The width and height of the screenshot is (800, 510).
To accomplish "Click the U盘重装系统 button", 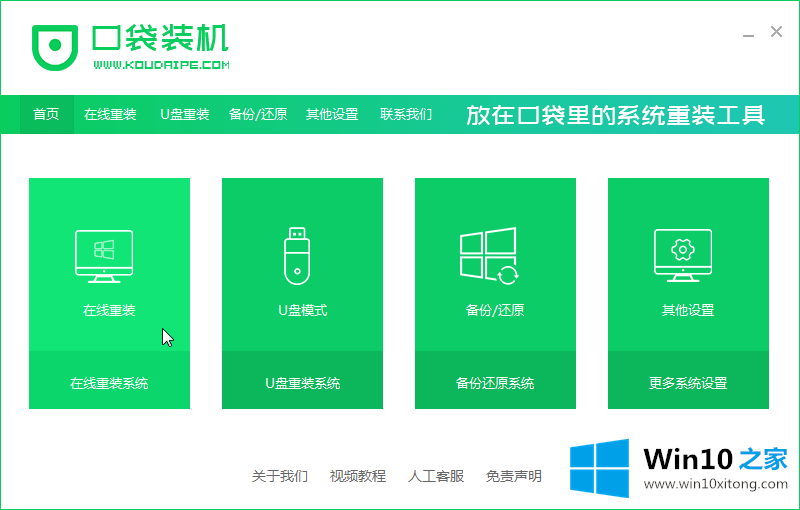I will click(303, 380).
